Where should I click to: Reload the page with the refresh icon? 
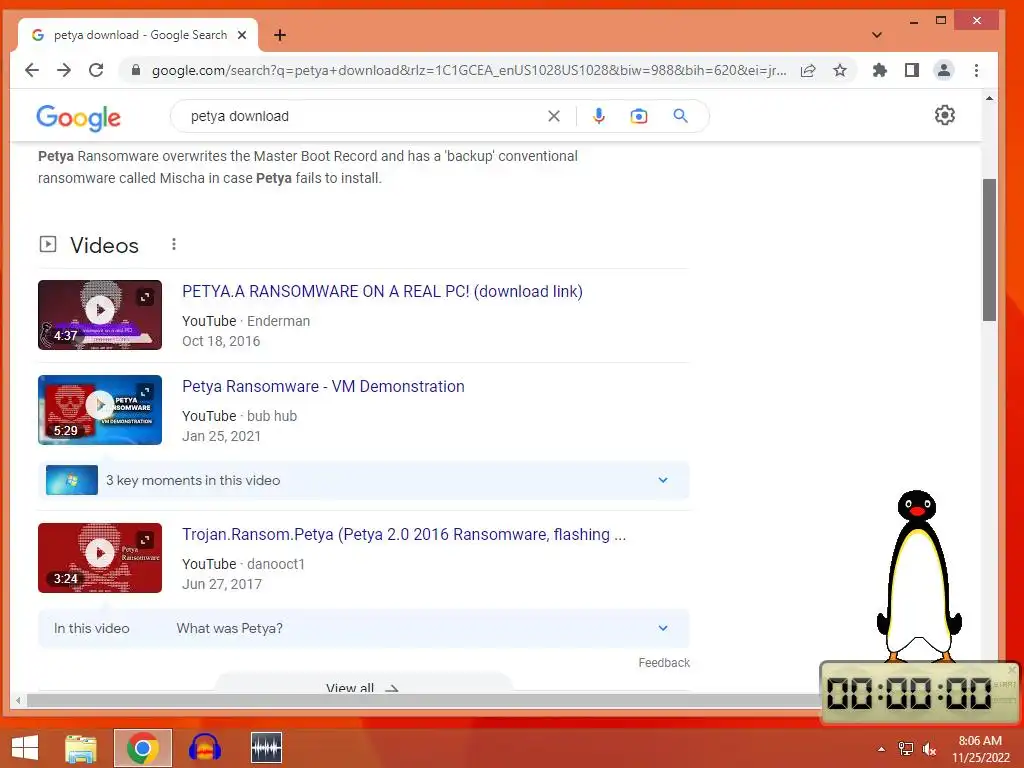96,70
